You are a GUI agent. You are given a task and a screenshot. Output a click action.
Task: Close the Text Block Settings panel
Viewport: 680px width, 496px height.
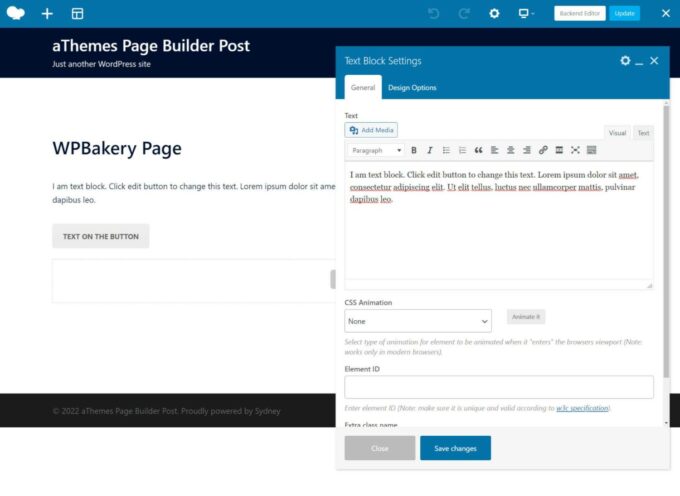coord(654,61)
